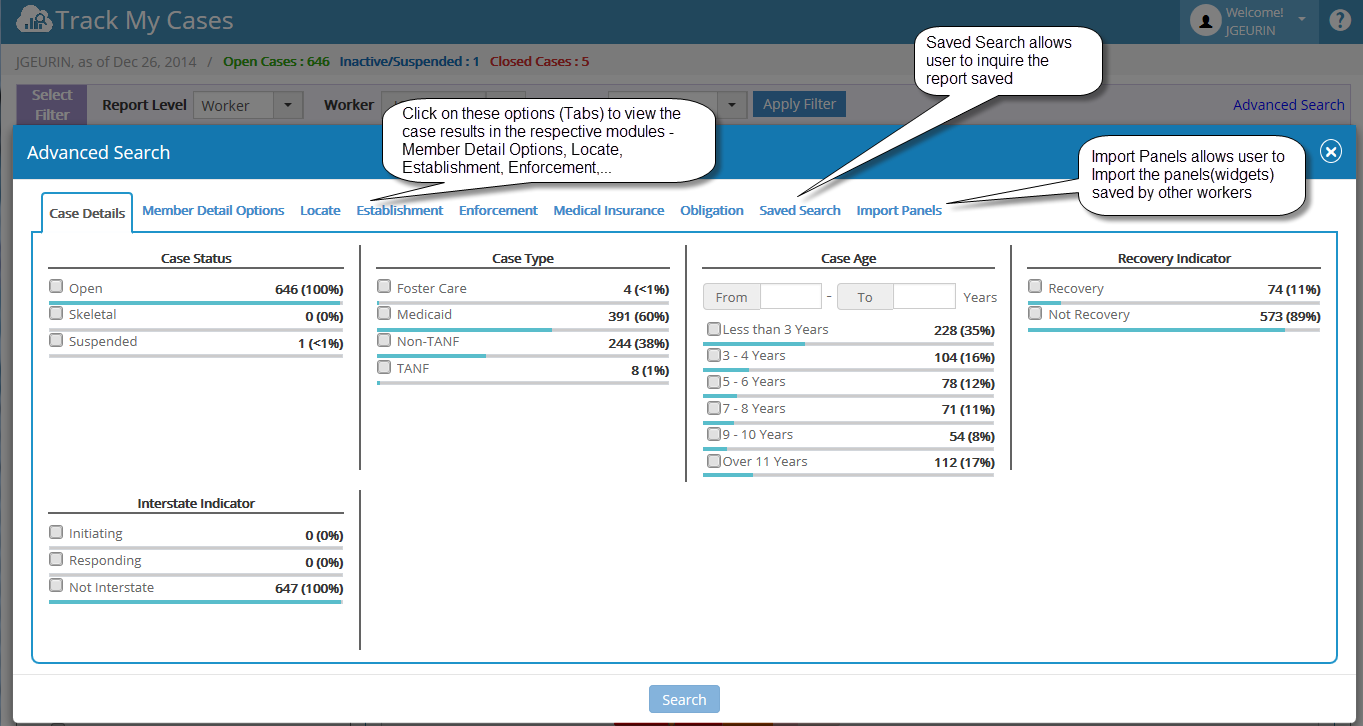The image size is (1363, 726).
Task: Click the Case Age From input field
Action: click(x=790, y=297)
